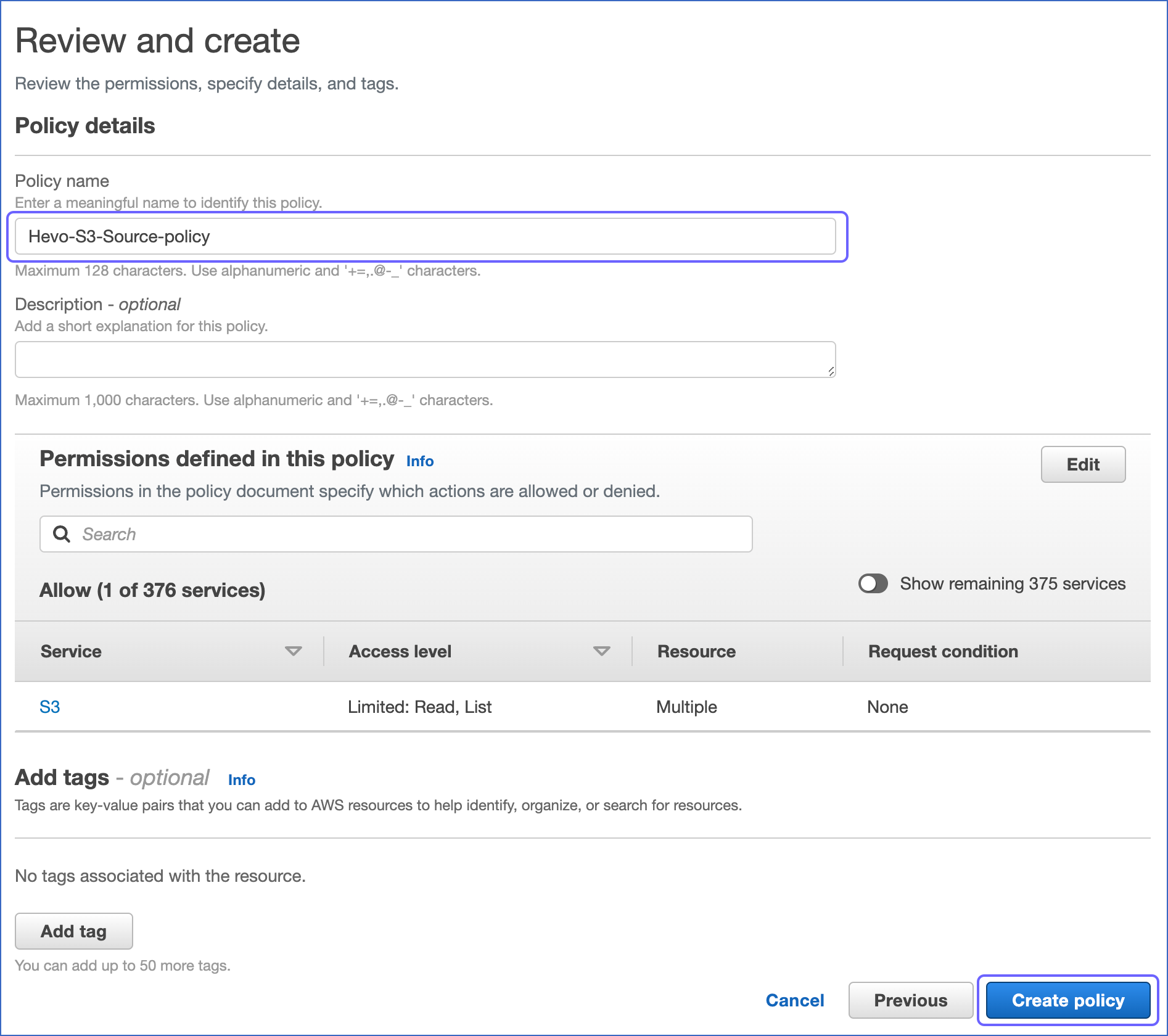
Task: Click the Description resize handle
Action: (831, 371)
